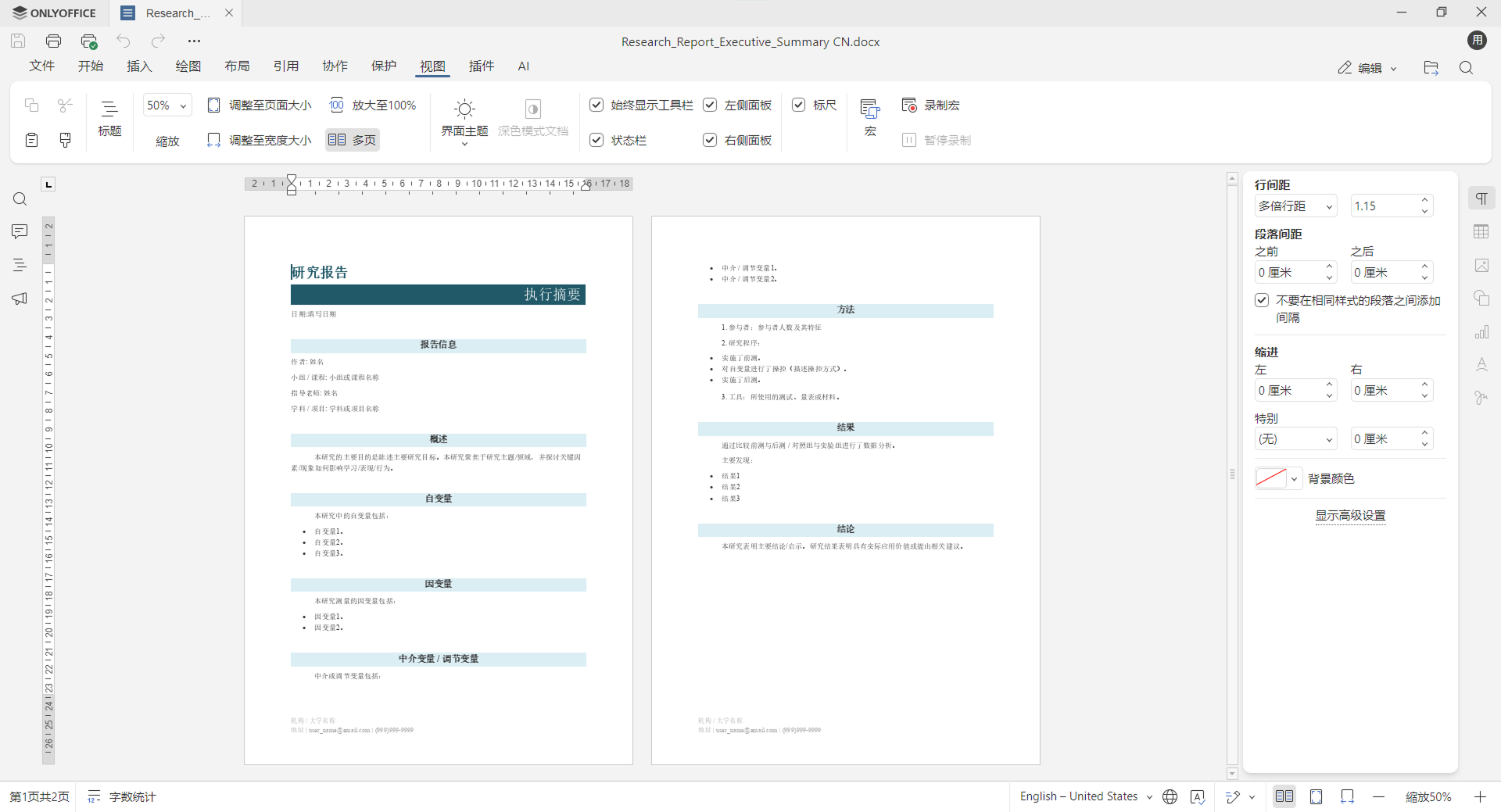The image size is (1501, 812).
Task: Open the AI ribbon tab
Action: point(523,66)
